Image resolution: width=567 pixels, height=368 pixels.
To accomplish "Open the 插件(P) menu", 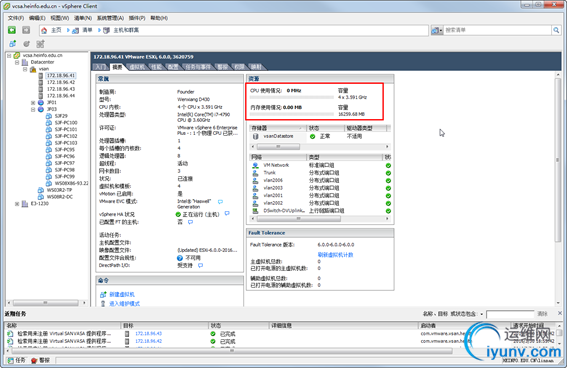I will pyautogui.click(x=137, y=18).
